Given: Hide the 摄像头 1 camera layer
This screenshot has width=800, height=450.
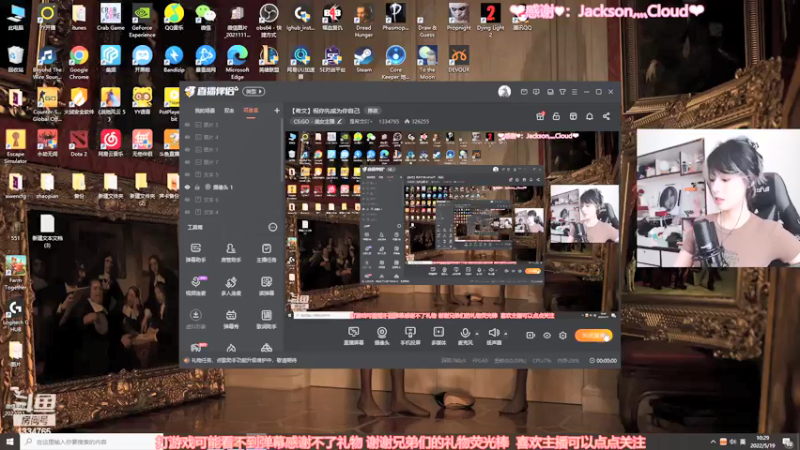Looking at the screenshot, I should [187, 187].
